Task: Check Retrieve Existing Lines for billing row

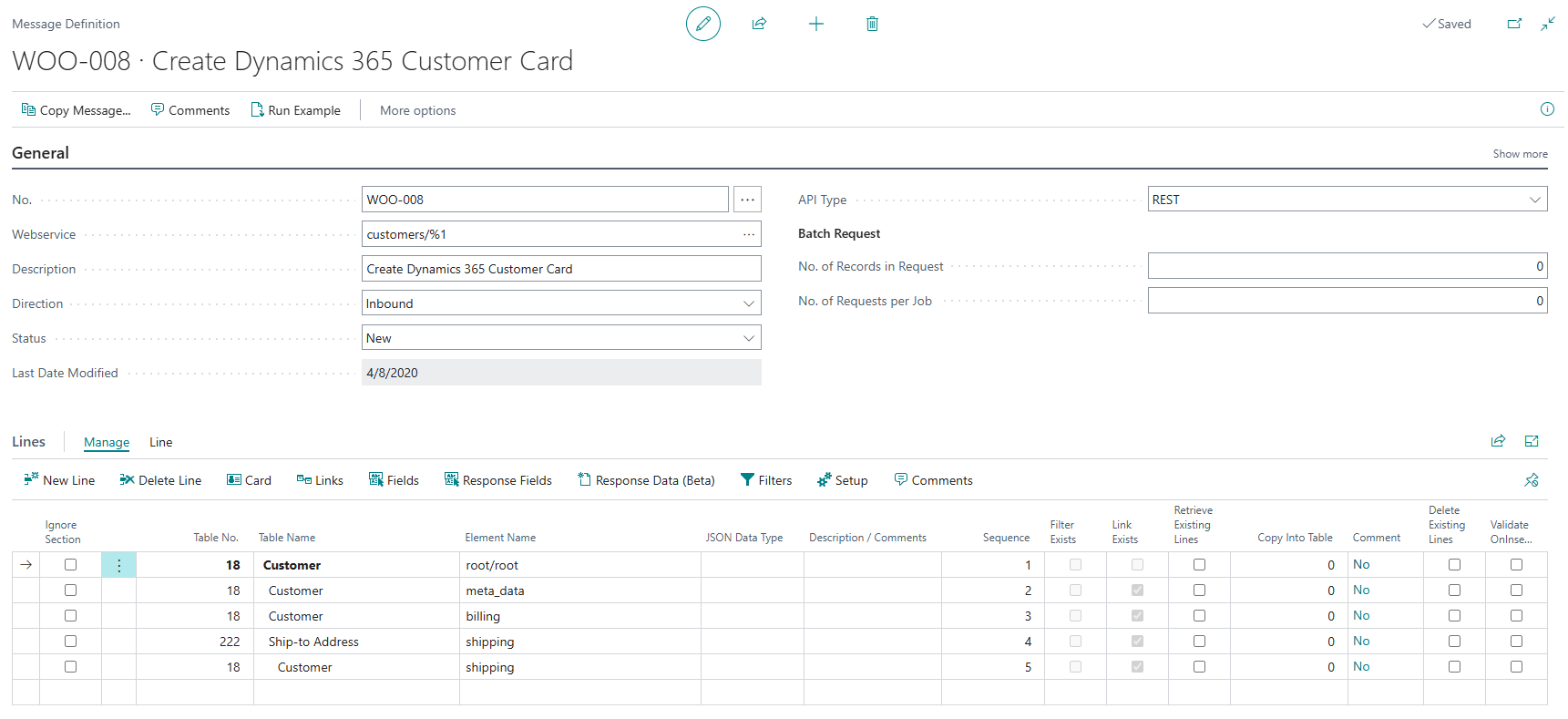Action: (1199, 616)
